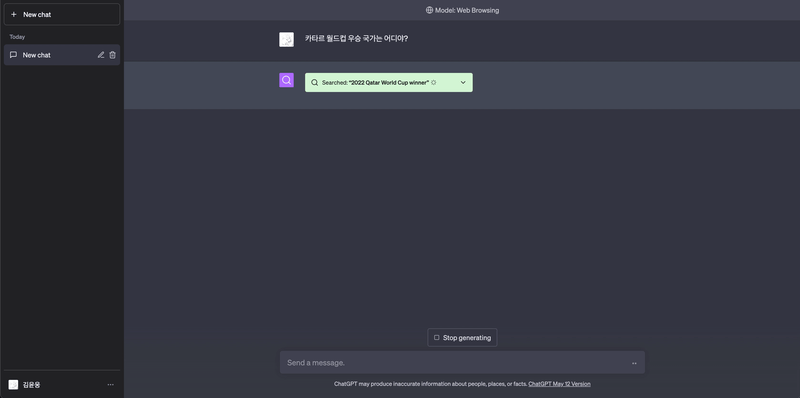Click the Model: Web Browsing label
Screen dimensions: 800x398
[x=467, y=10]
